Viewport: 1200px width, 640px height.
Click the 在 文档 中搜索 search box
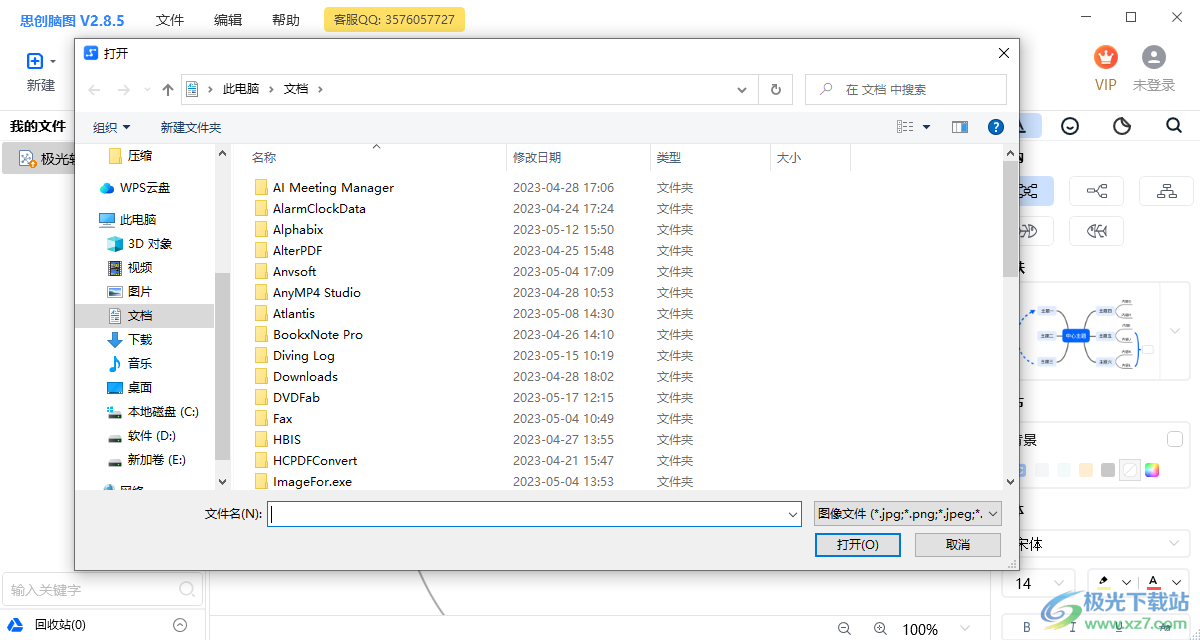point(905,89)
